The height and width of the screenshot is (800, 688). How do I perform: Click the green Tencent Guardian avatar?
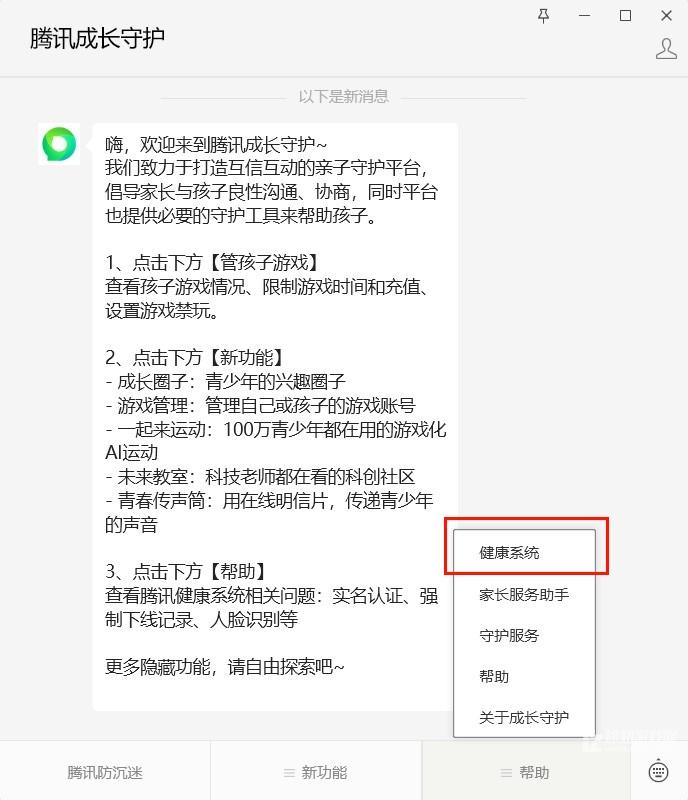coord(59,144)
